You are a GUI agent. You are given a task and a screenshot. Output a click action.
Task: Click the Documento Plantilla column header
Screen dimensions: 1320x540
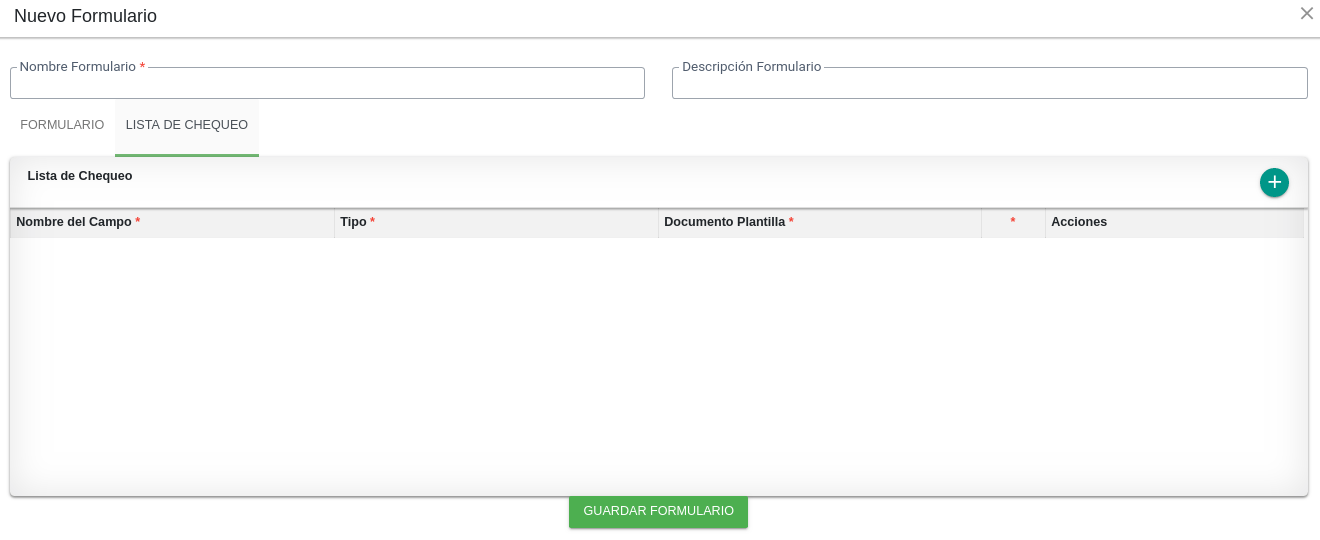(x=820, y=222)
